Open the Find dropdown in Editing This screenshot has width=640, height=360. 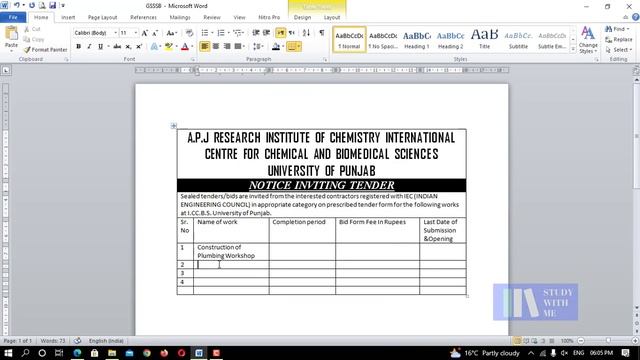[628, 29]
